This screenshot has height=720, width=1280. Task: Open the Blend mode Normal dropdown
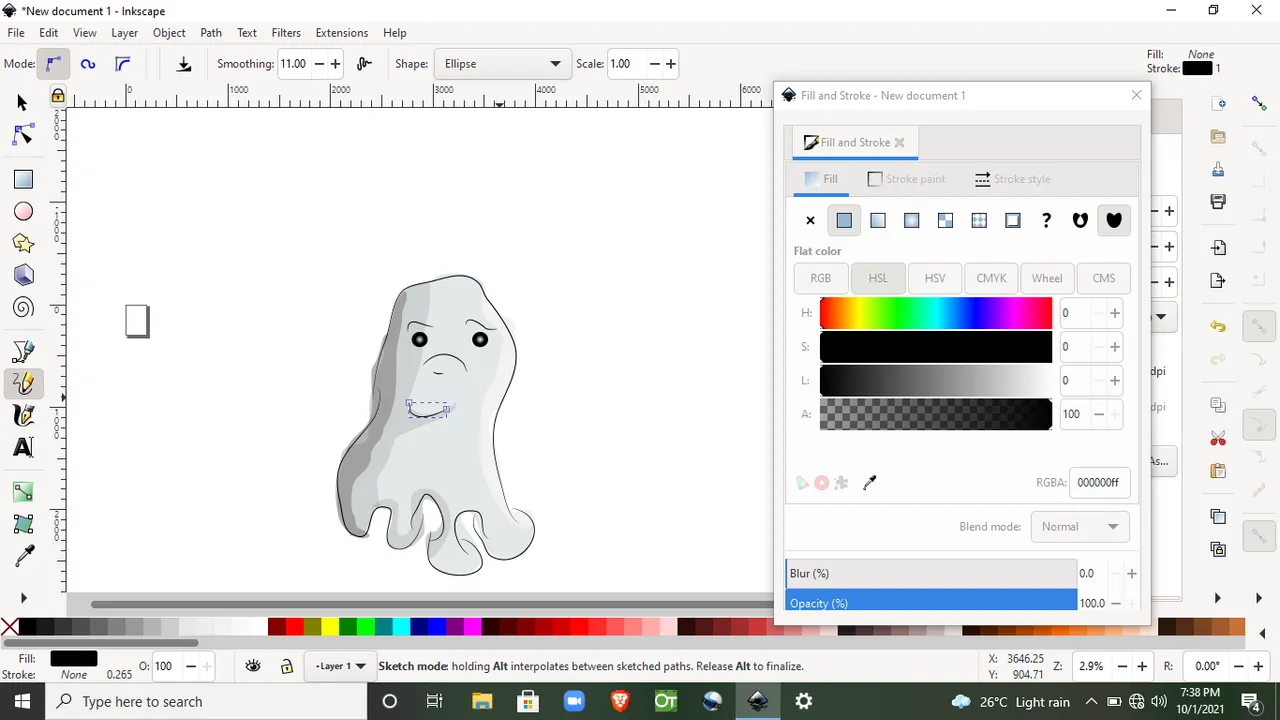pos(1080,527)
